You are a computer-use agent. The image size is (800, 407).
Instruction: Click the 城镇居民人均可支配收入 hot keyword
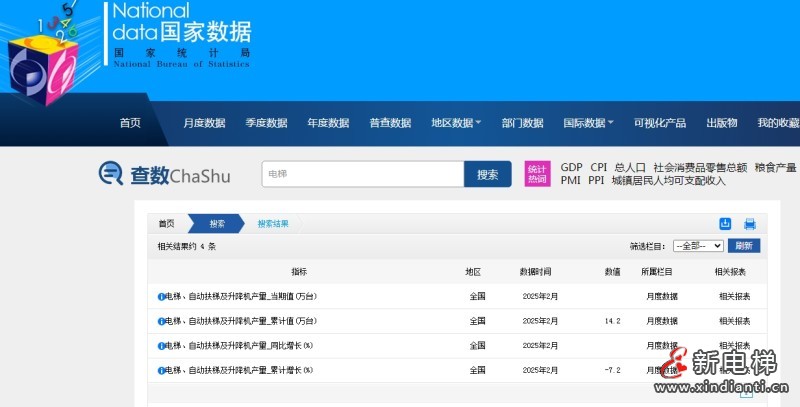point(668,181)
